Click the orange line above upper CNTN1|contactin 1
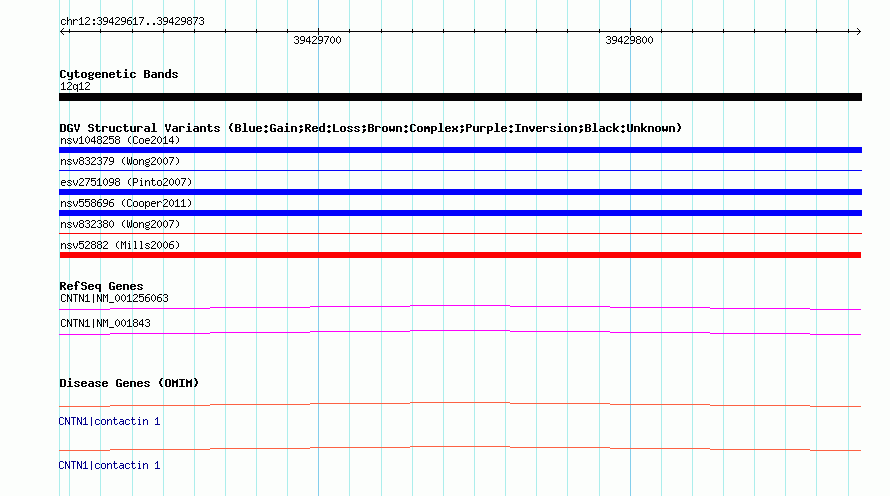This screenshot has height=496, width=890. [460, 404]
